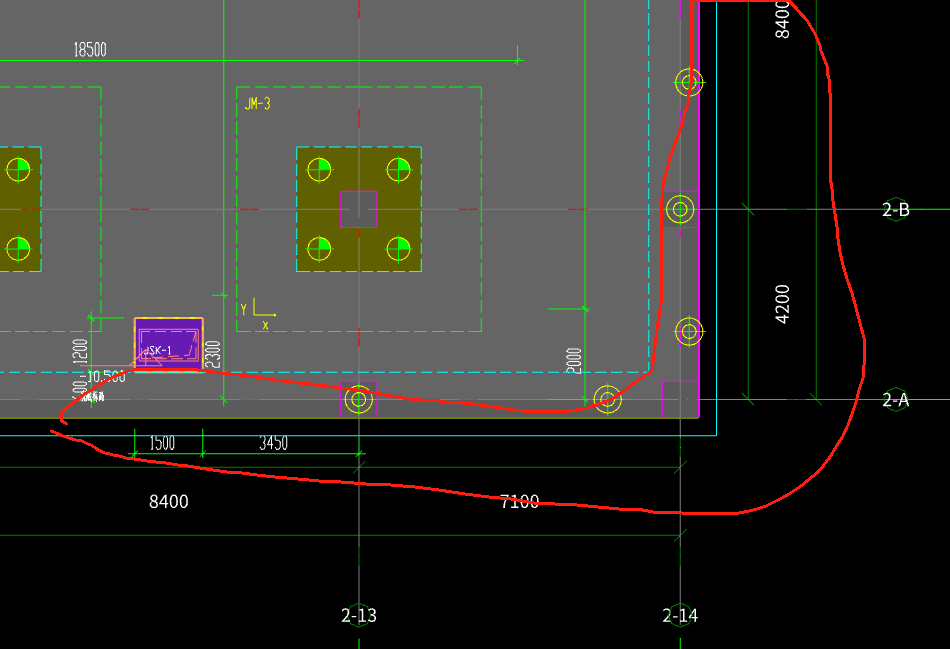Click the 2-14 axis label
This screenshot has height=649, width=950.
click(680, 616)
